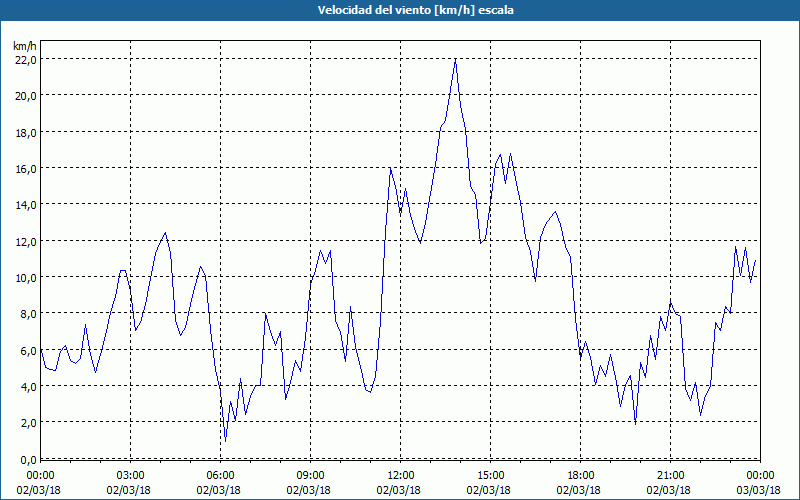
Task: Click the chart title 'Velocidad del viento [km/h] escala'
Action: (x=415, y=10)
